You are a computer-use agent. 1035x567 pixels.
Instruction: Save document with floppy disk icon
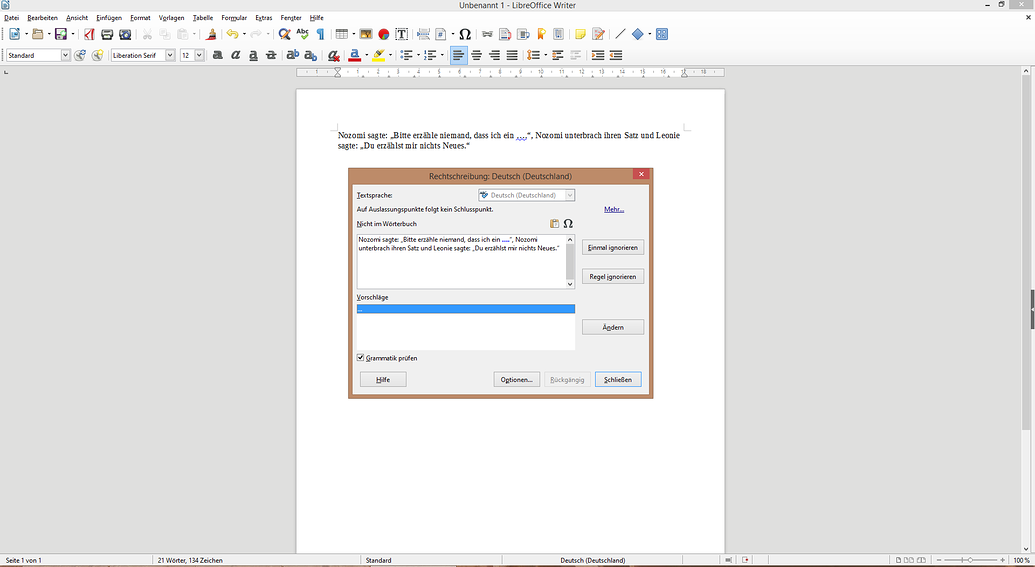click(61, 34)
